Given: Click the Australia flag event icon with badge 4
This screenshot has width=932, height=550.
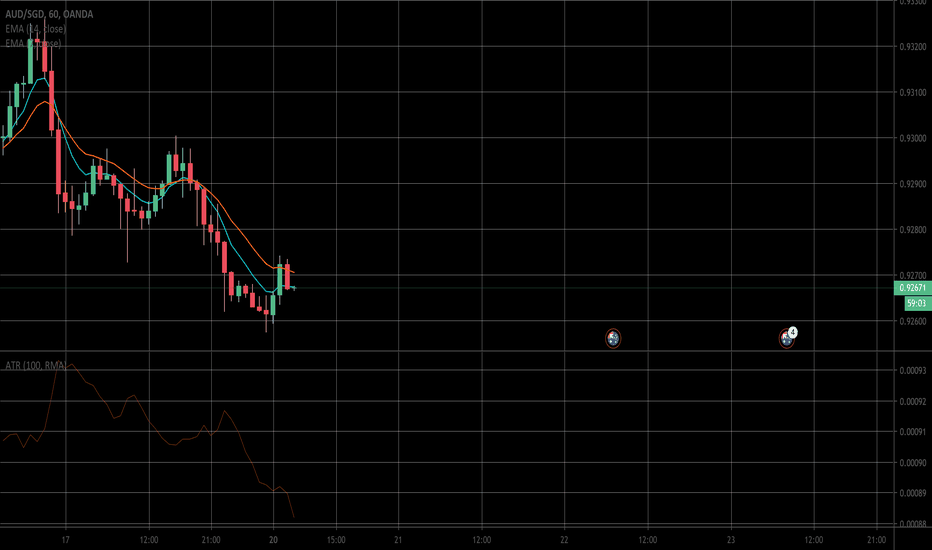Looking at the screenshot, I should coord(787,338).
